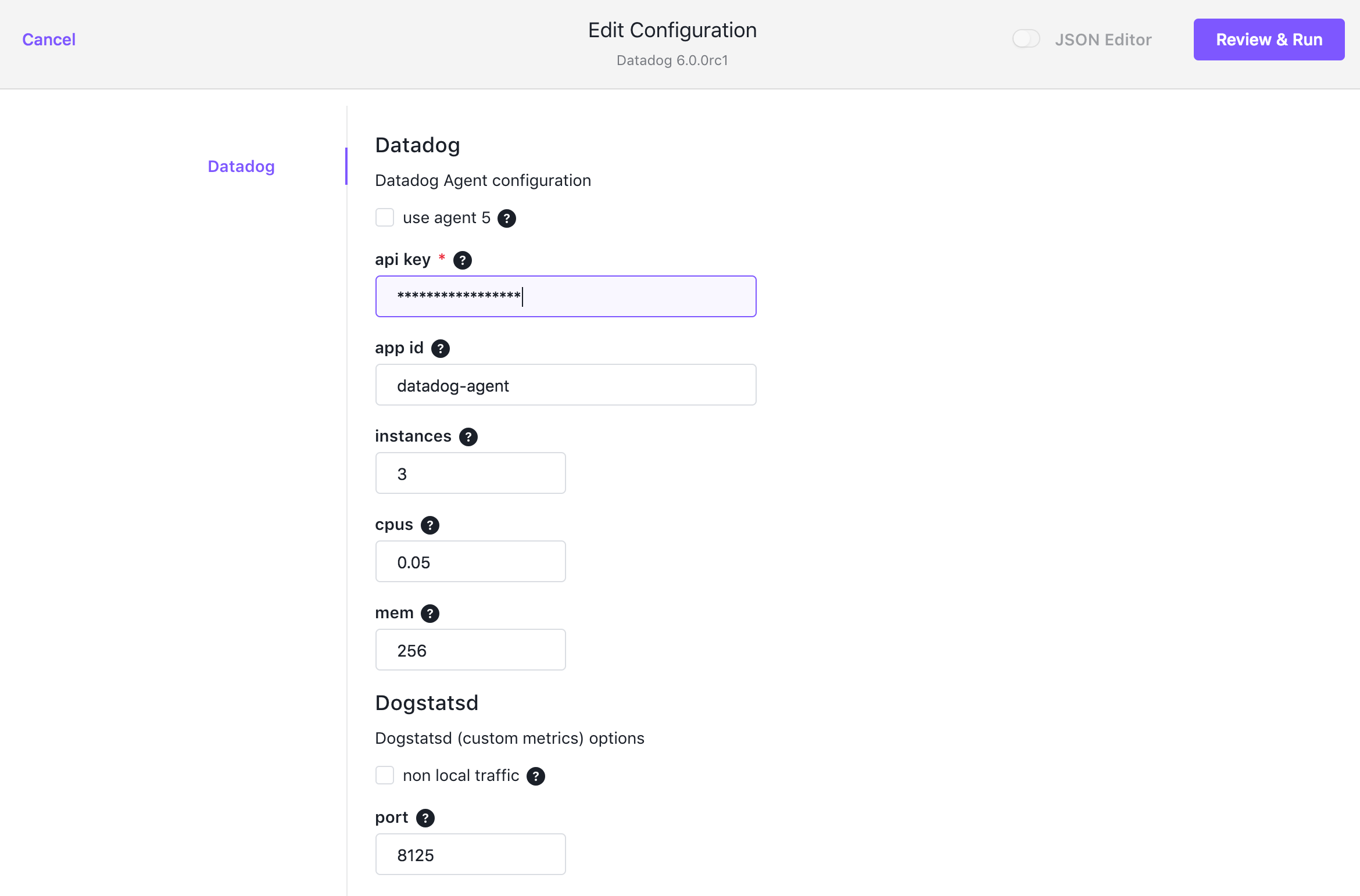1360x896 pixels.
Task: Select the datadog-agent app id field
Action: coord(566,385)
